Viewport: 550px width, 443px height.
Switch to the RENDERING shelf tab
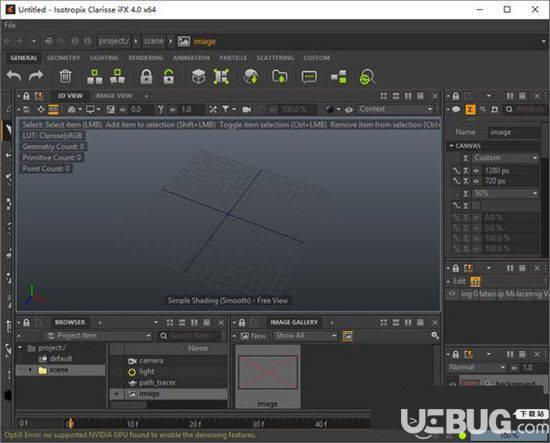click(x=146, y=58)
